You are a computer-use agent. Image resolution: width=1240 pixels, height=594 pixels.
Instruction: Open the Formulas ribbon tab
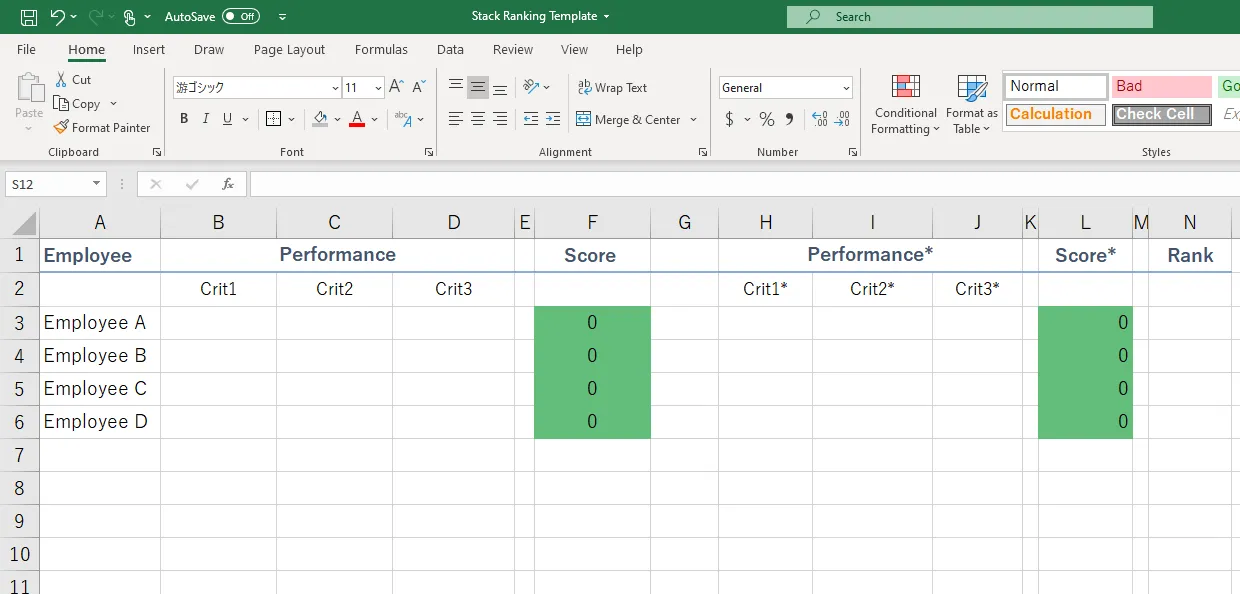381,49
